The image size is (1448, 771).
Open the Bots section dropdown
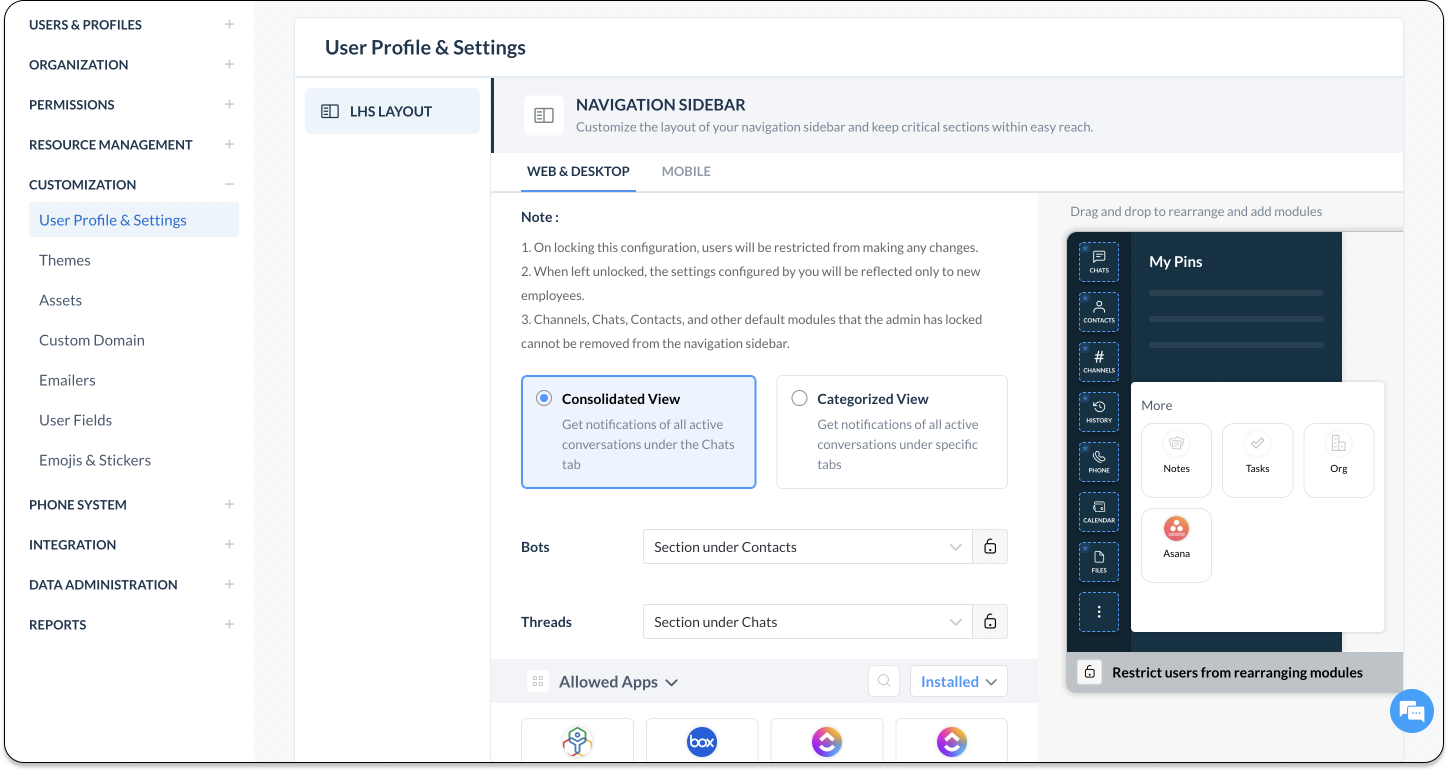tap(808, 547)
